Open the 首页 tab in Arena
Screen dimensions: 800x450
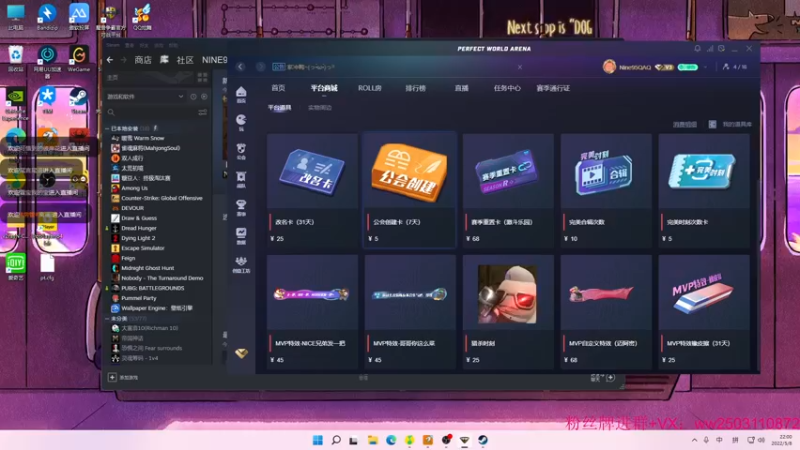(278, 88)
